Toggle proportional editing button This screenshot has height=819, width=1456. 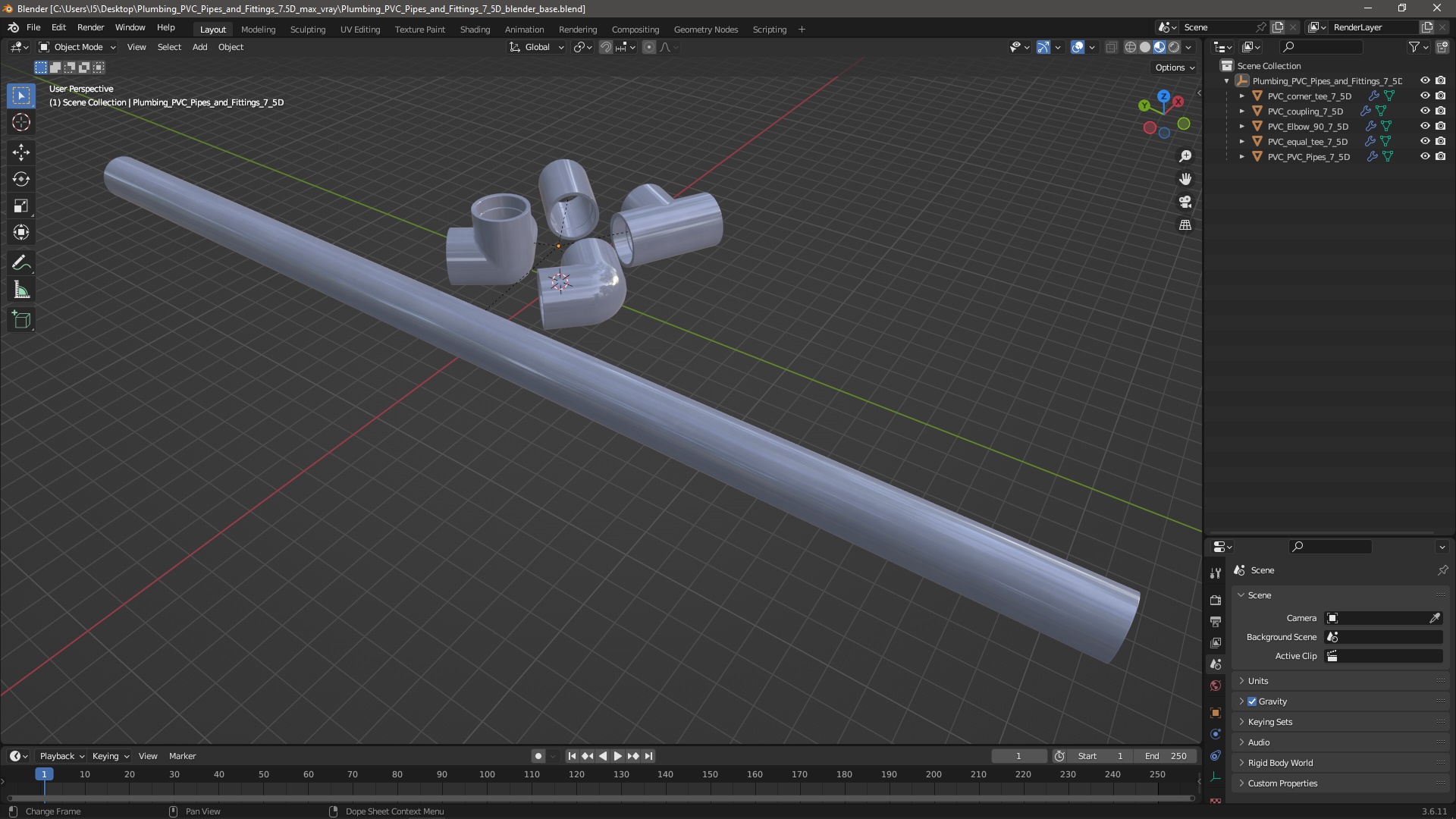(649, 47)
